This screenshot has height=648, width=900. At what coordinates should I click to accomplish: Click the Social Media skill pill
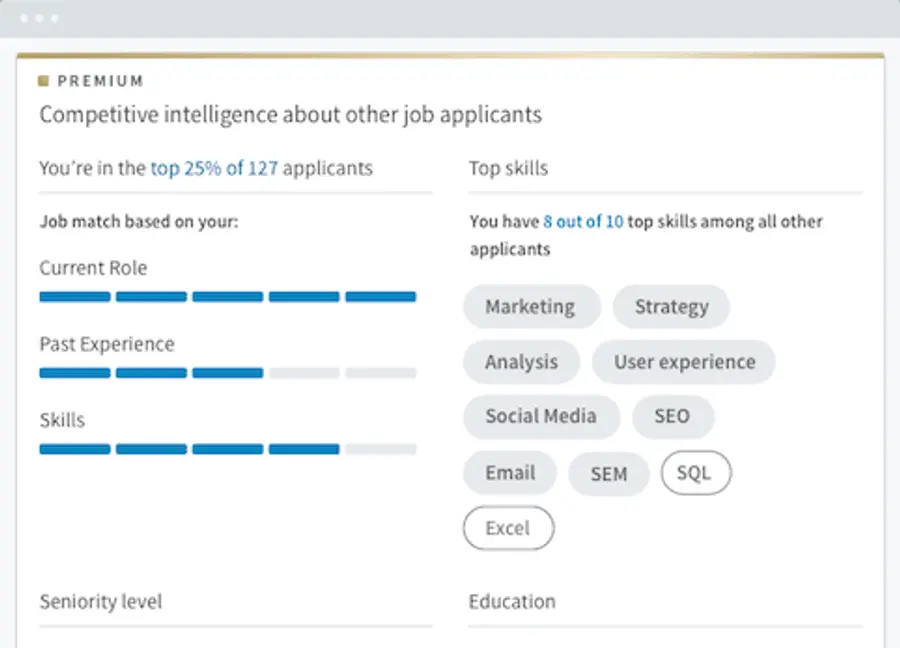541,417
